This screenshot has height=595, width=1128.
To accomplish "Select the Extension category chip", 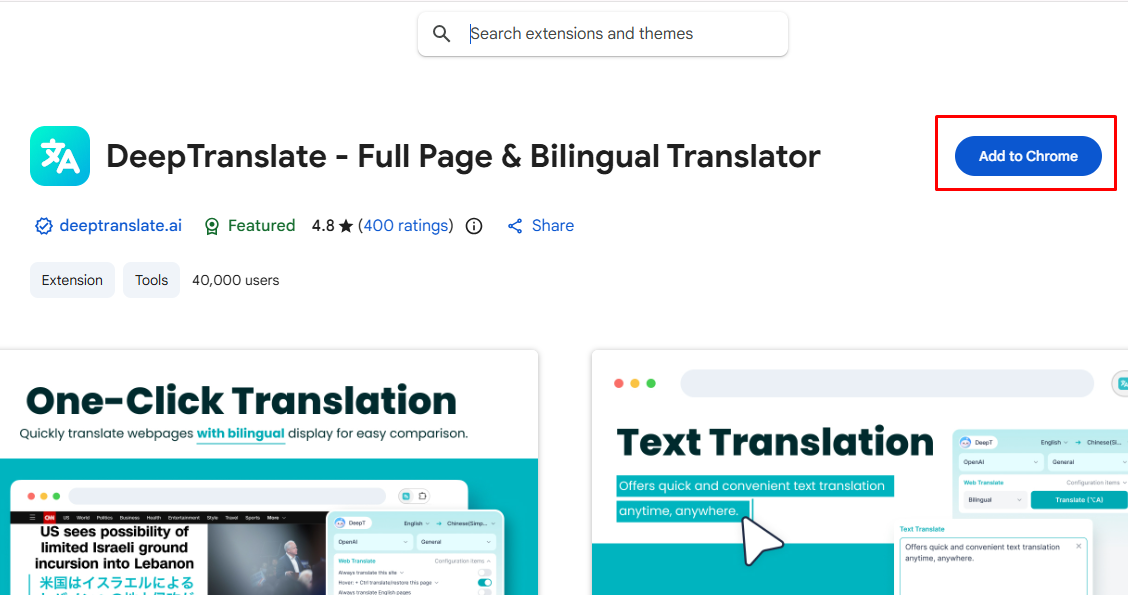I will coord(72,280).
